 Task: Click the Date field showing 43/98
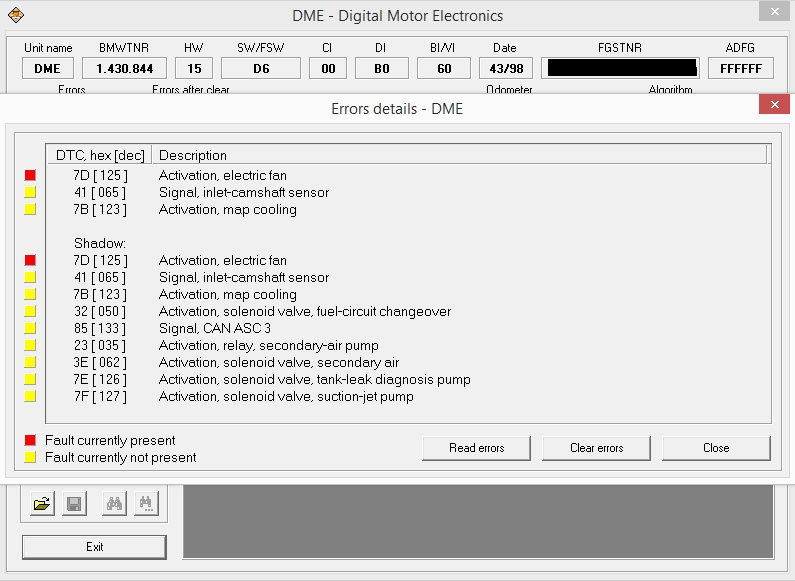[x=506, y=68]
